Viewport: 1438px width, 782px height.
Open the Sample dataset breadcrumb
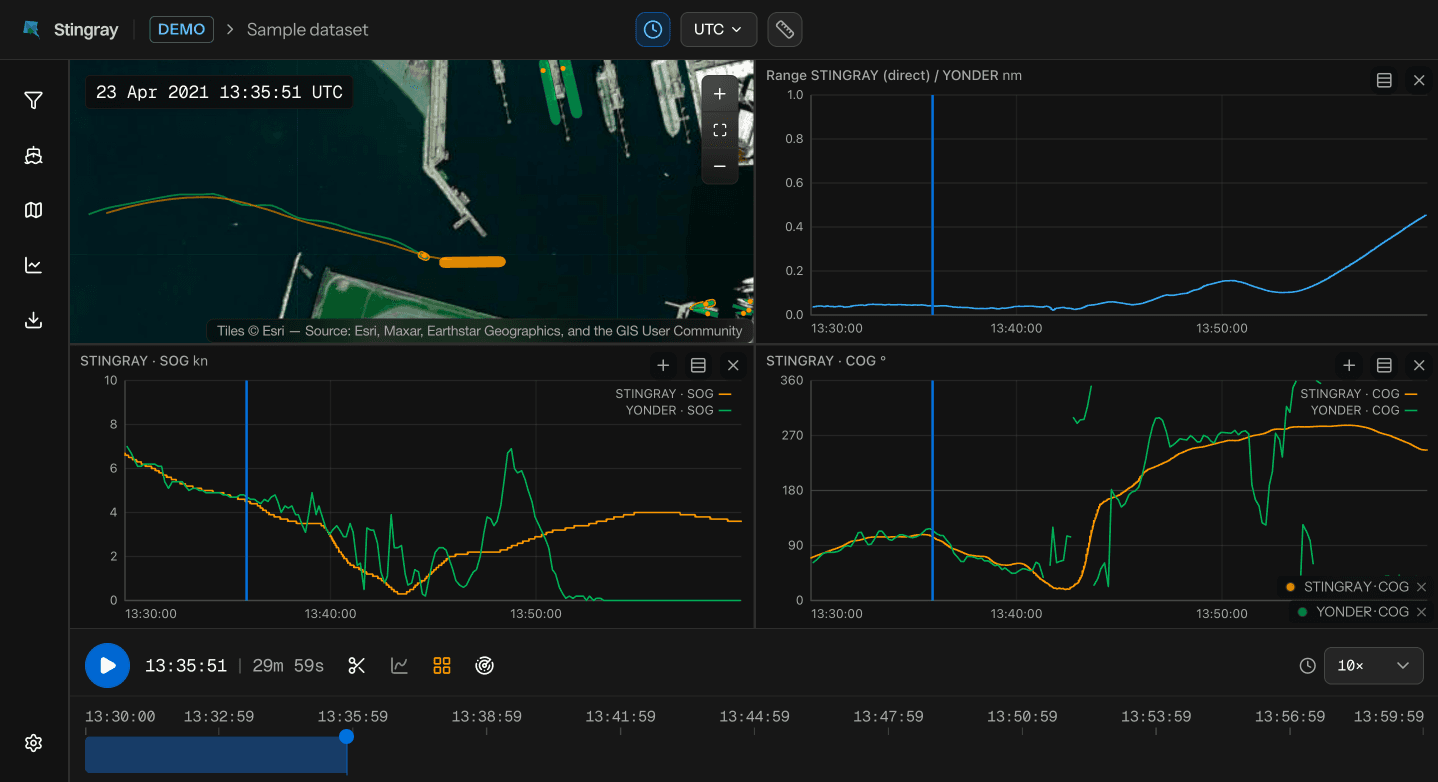coord(307,30)
